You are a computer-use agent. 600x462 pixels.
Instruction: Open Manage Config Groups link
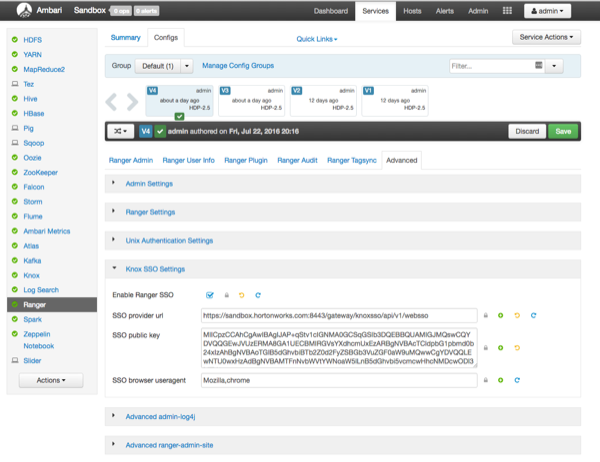point(238,65)
